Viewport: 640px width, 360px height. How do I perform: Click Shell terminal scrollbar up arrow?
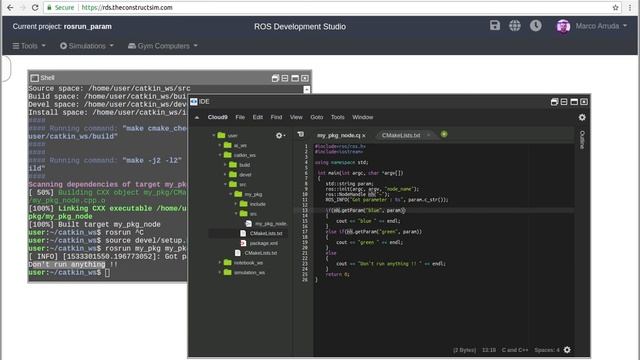(x=307, y=89)
